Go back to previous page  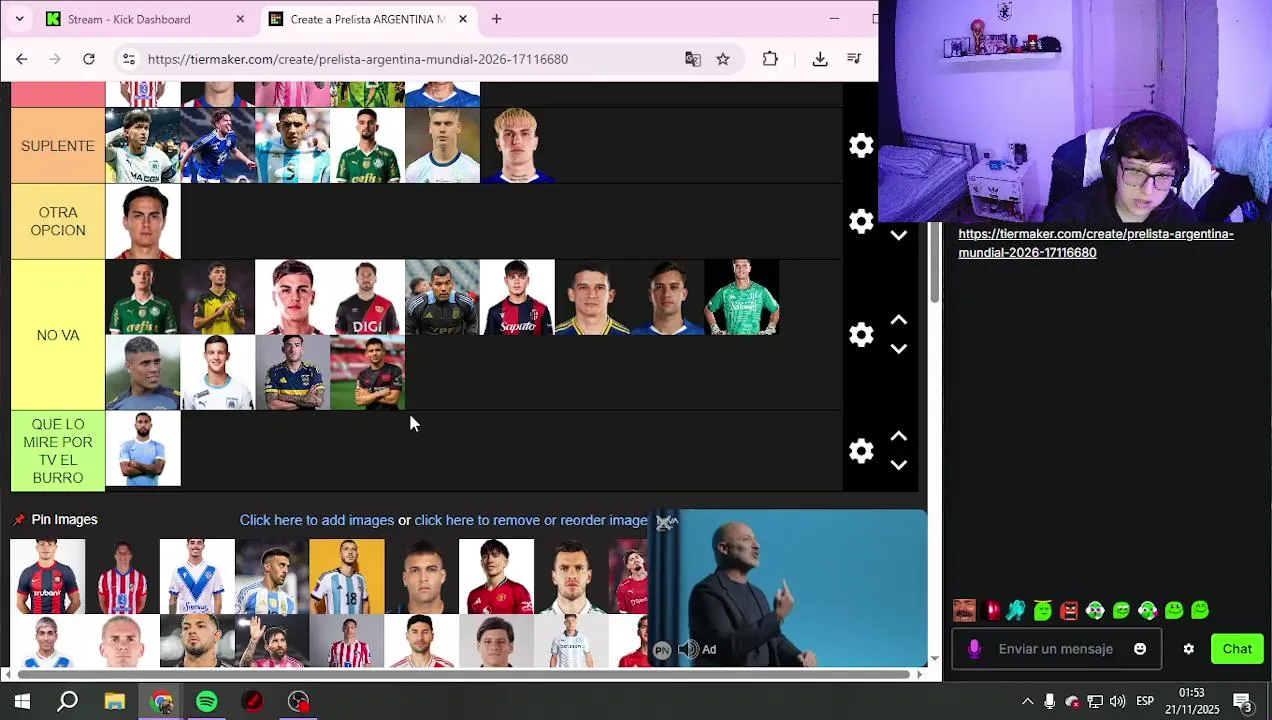pyautogui.click(x=22, y=59)
